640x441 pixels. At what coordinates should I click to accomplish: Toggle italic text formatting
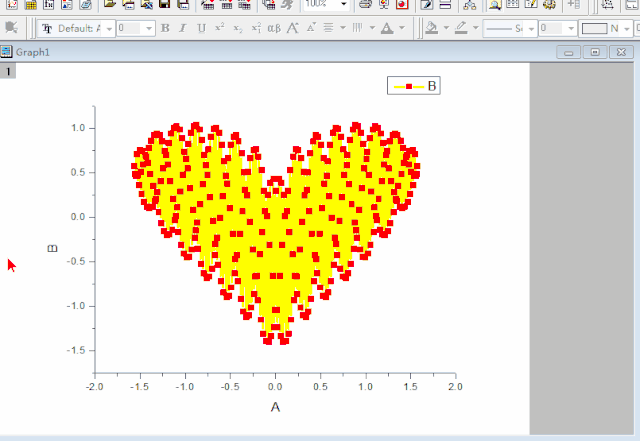coord(183,28)
